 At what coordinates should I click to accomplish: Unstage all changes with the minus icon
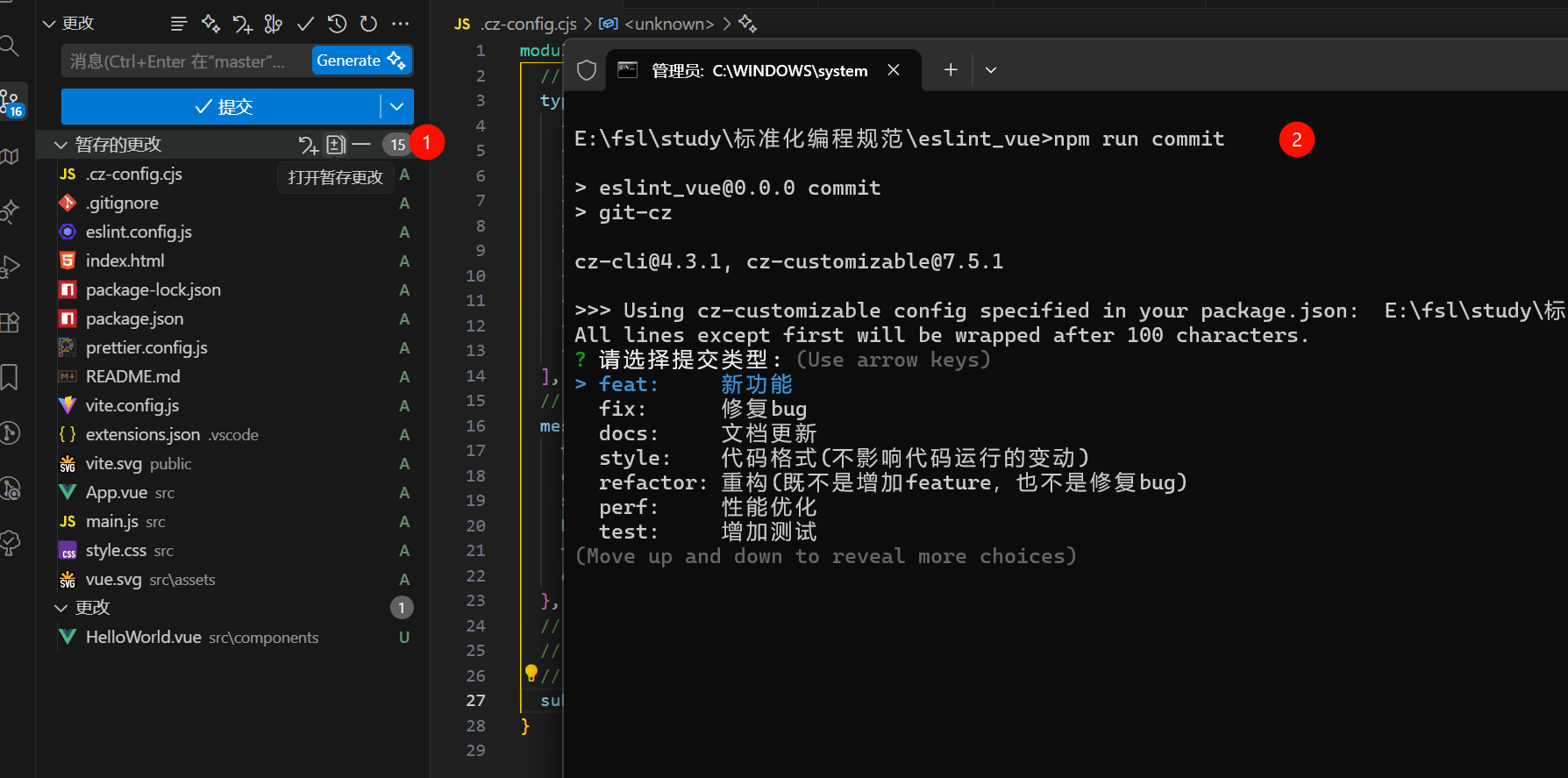click(x=361, y=144)
